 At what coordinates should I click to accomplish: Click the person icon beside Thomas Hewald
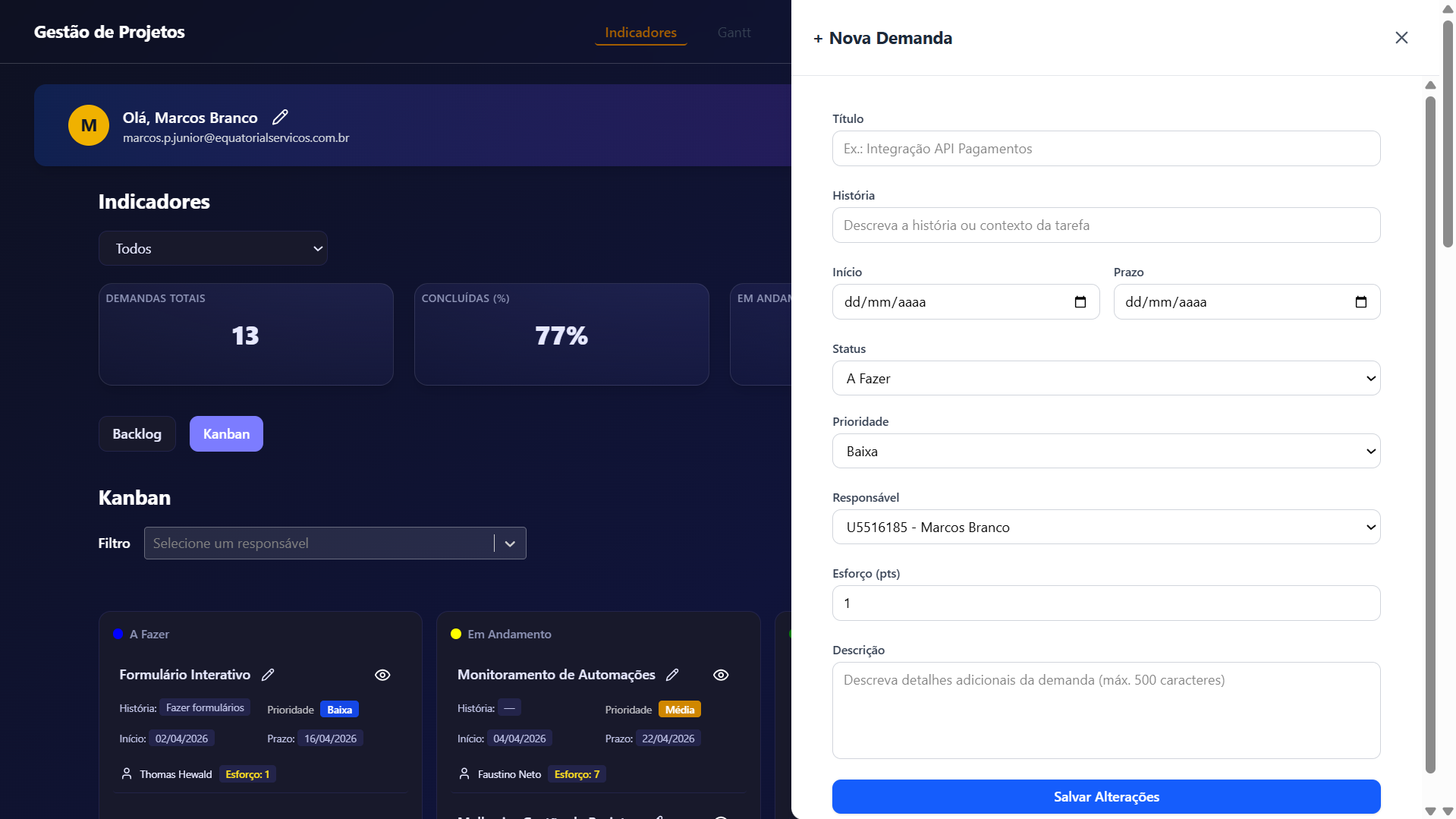127,773
